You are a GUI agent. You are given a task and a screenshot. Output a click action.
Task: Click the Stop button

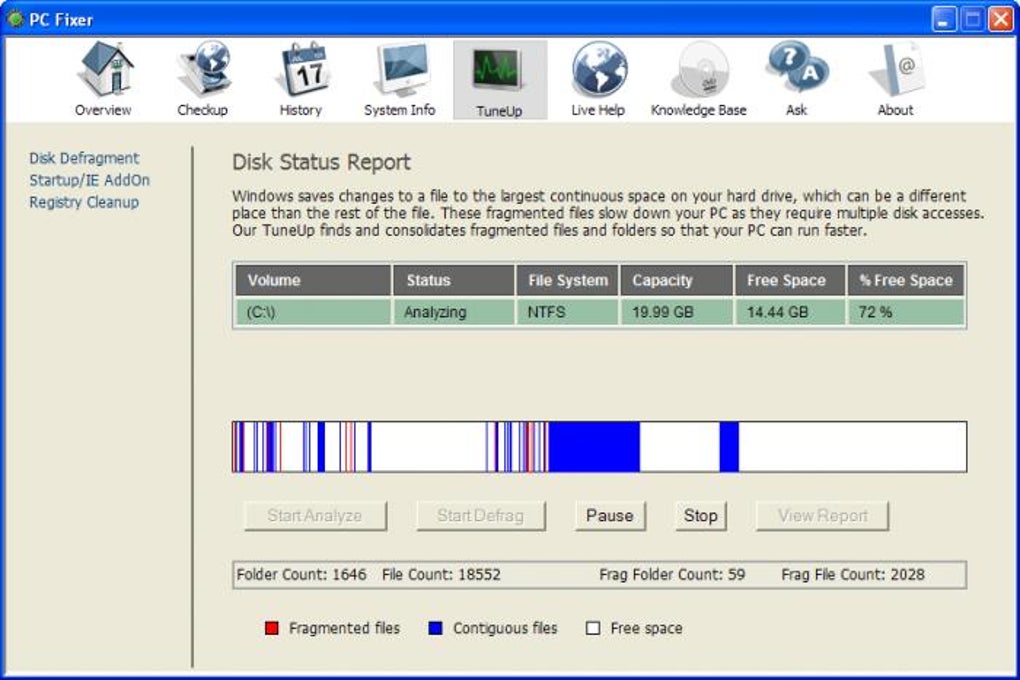point(701,516)
